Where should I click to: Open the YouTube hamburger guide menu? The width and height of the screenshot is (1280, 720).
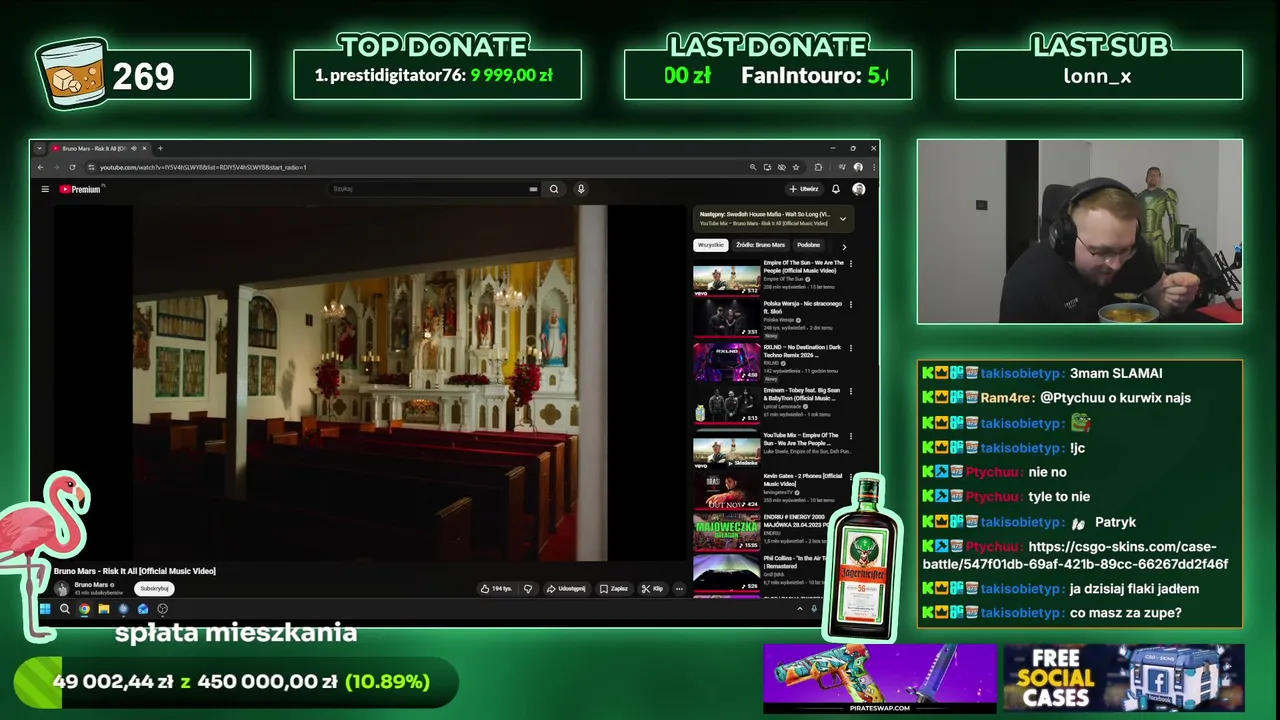[x=45, y=189]
